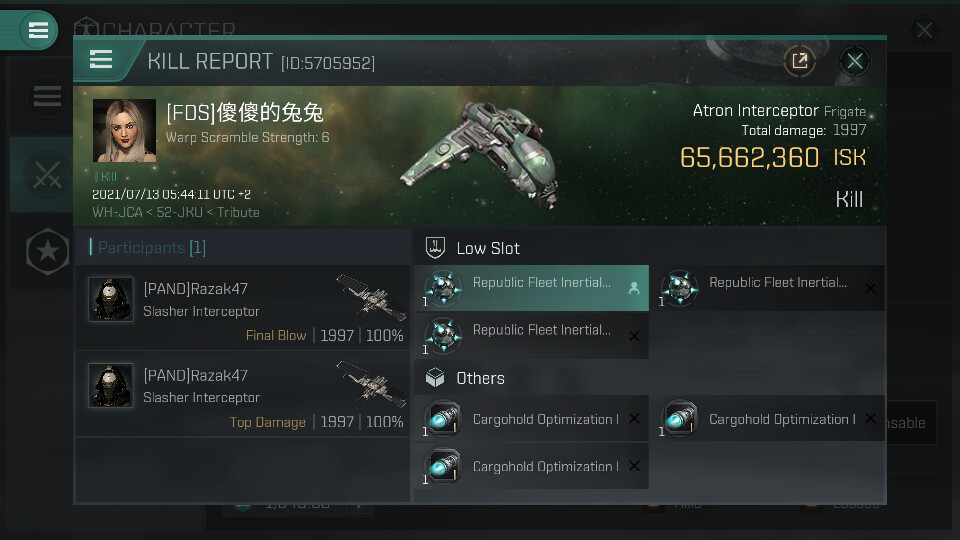960x540 pixels.
Task: Select the Participants [1] header
Action: tap(148, 247)
